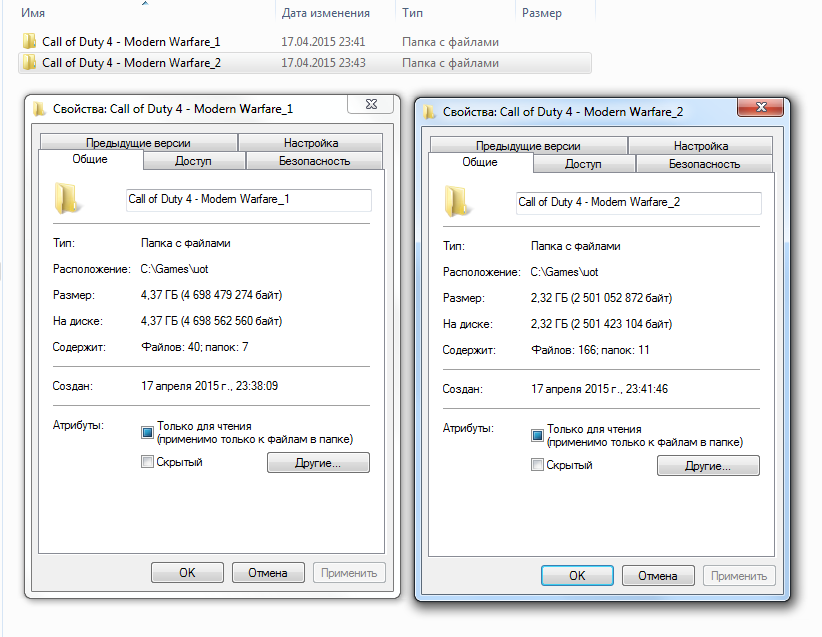Click on-disk size '4,37 ГБ (4 698 562 560 байт)'
This screenshot has height=637, width=822.
click(211, 321)
